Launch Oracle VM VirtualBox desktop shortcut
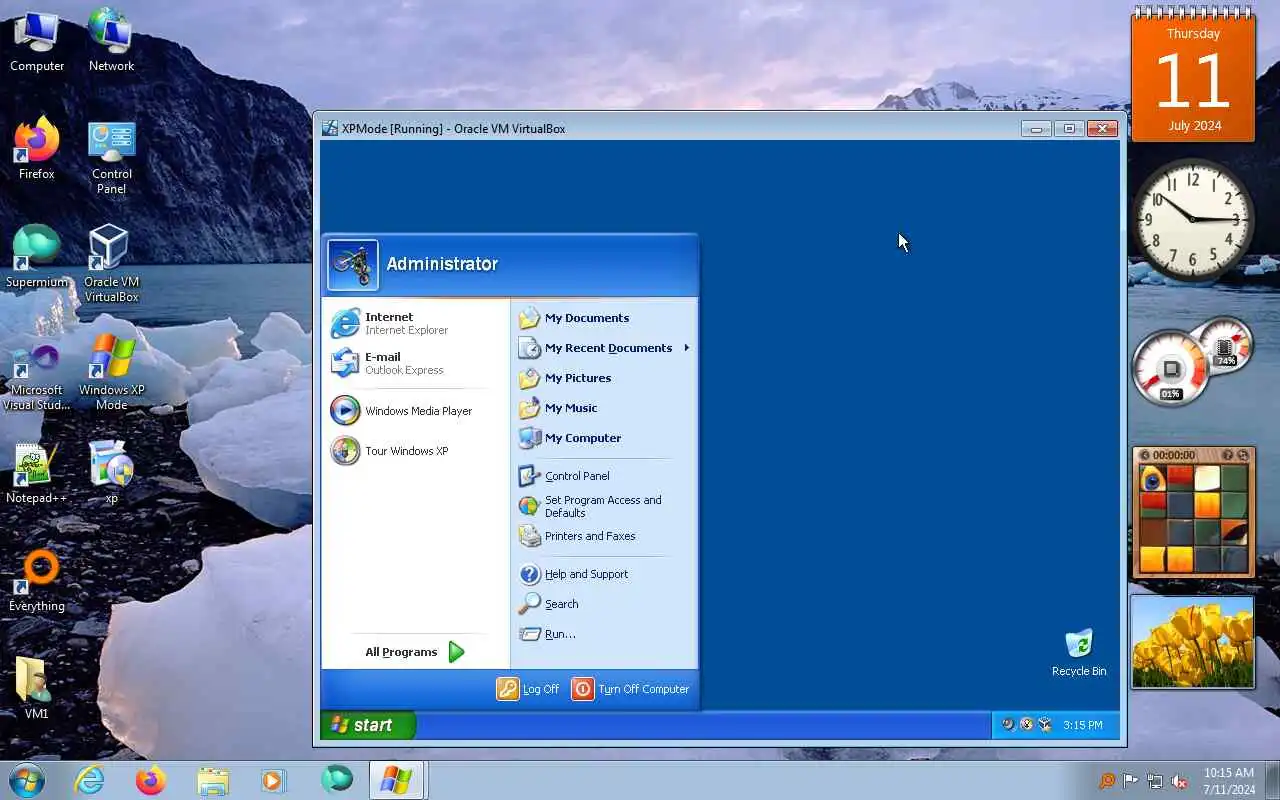 click(x=111, y=263)
